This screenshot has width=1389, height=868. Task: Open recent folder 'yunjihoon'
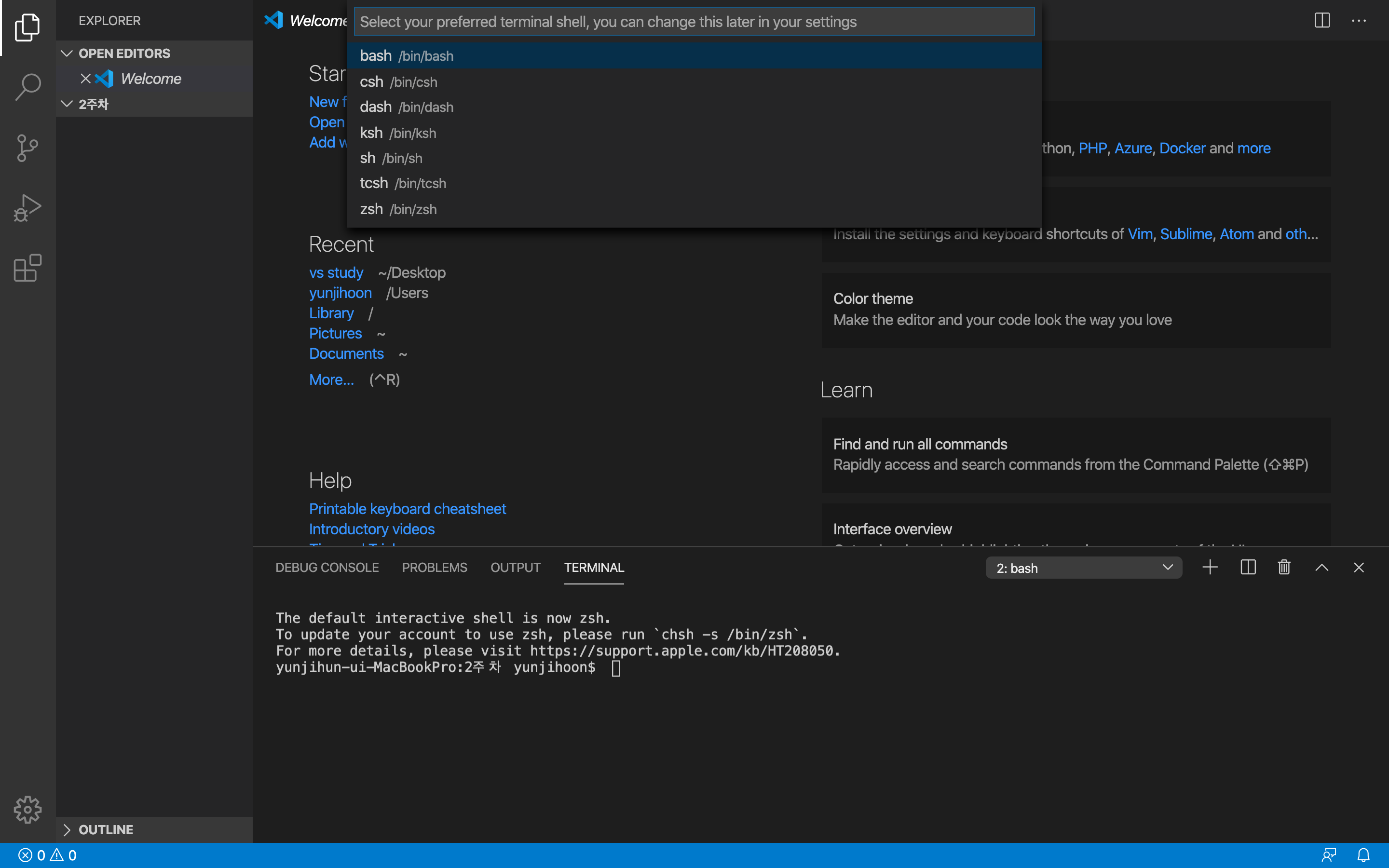click(340, 293)
